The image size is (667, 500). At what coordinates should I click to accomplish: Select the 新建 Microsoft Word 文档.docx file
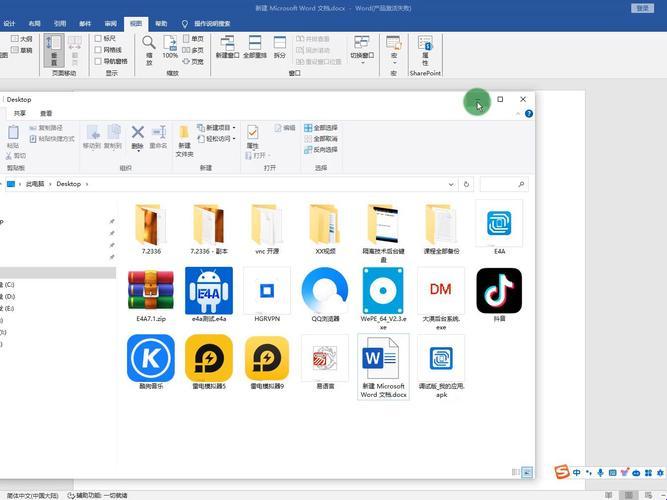click(x=383, y=366)
